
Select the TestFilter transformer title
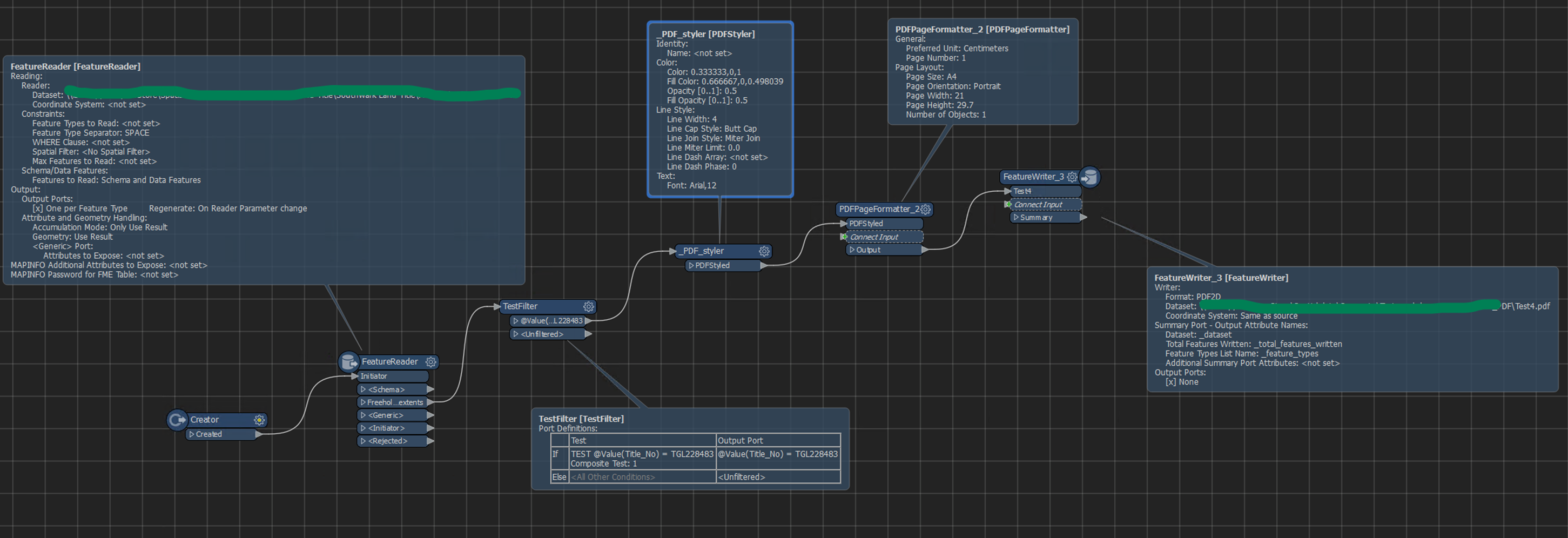coord(520,307)
